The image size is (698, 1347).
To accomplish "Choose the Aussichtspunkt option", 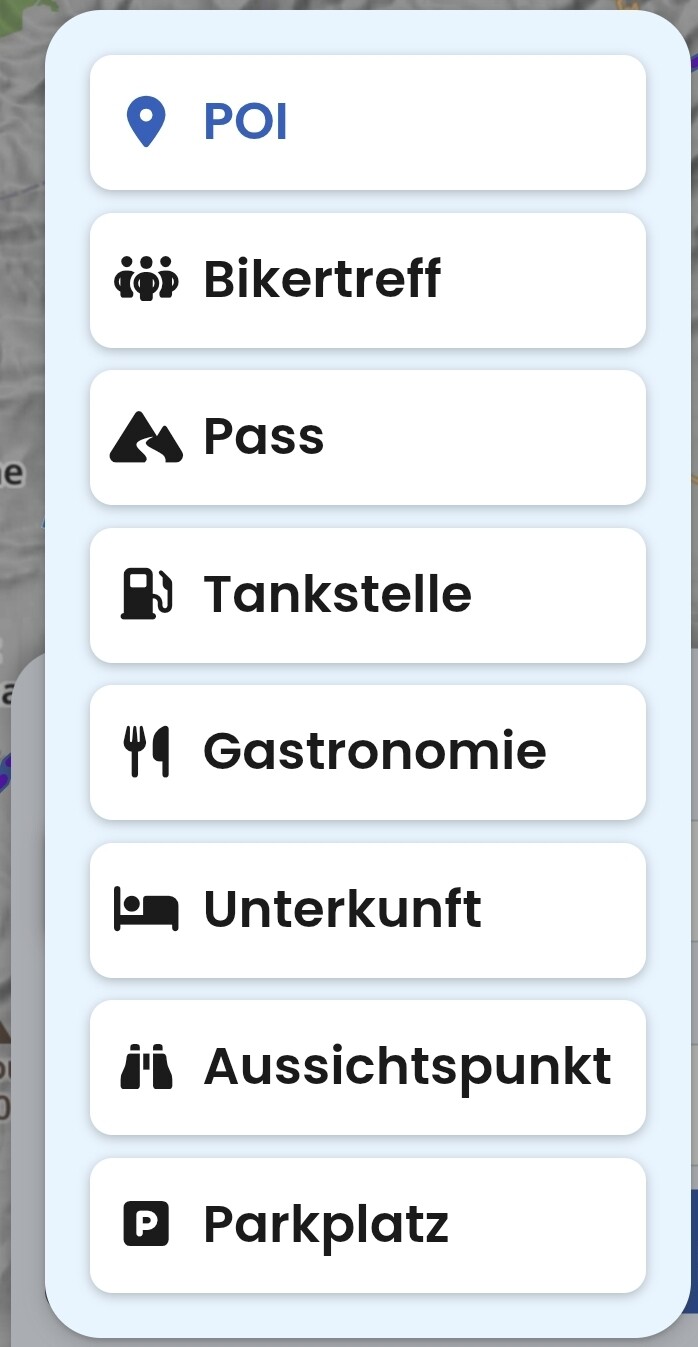I will [368, 1067].
